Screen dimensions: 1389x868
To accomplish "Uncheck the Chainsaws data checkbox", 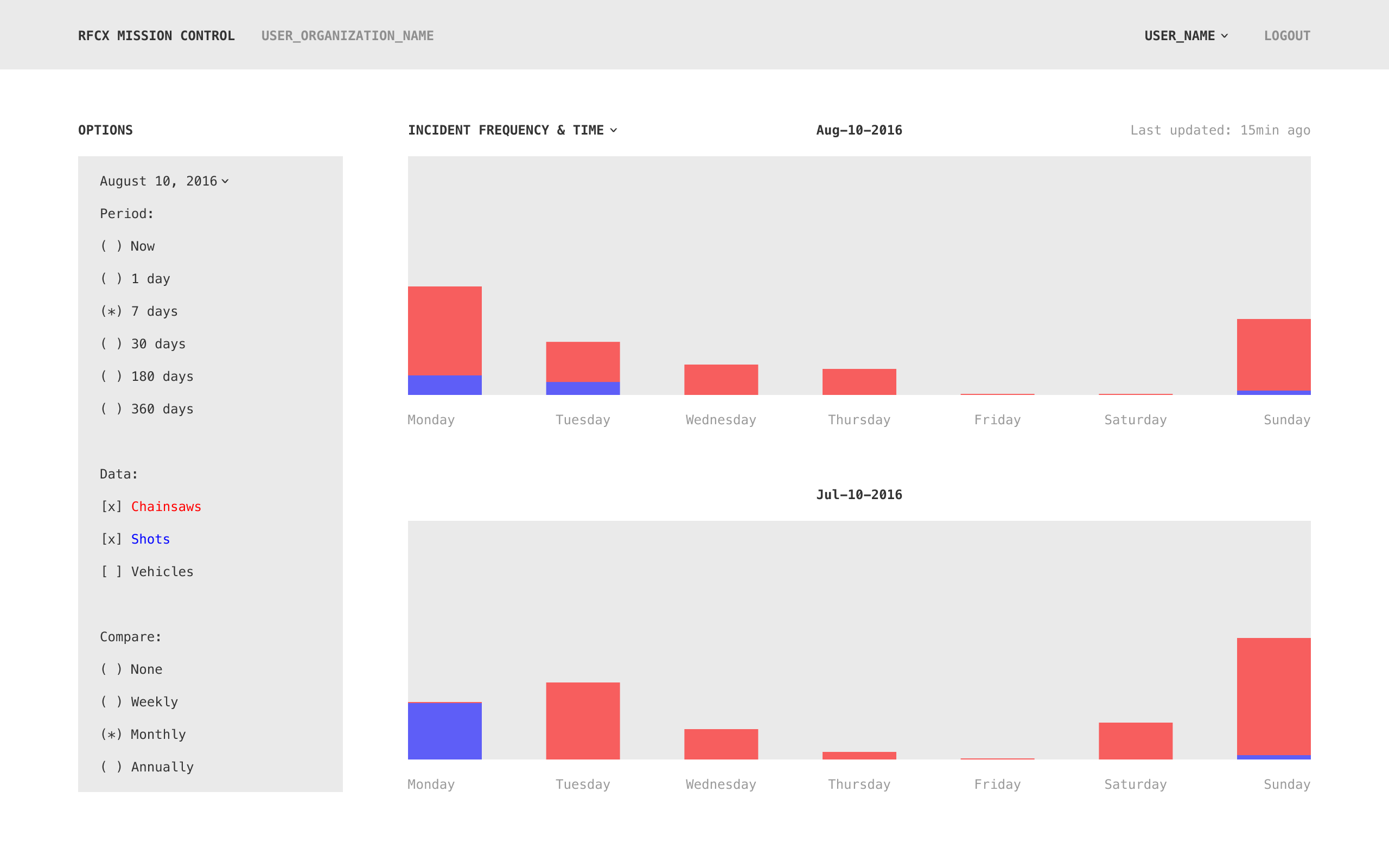I will pyautogui.click(x=111, y=507).
